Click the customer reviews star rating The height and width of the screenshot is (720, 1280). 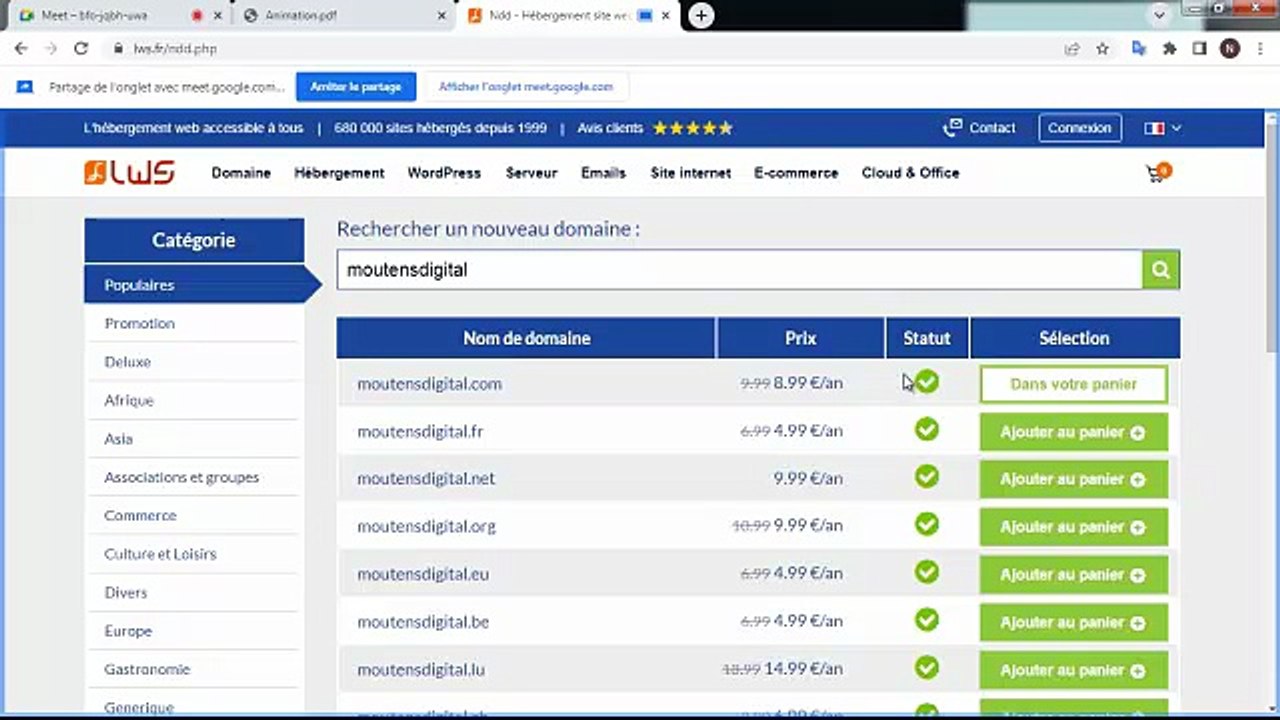pos(693,128)
